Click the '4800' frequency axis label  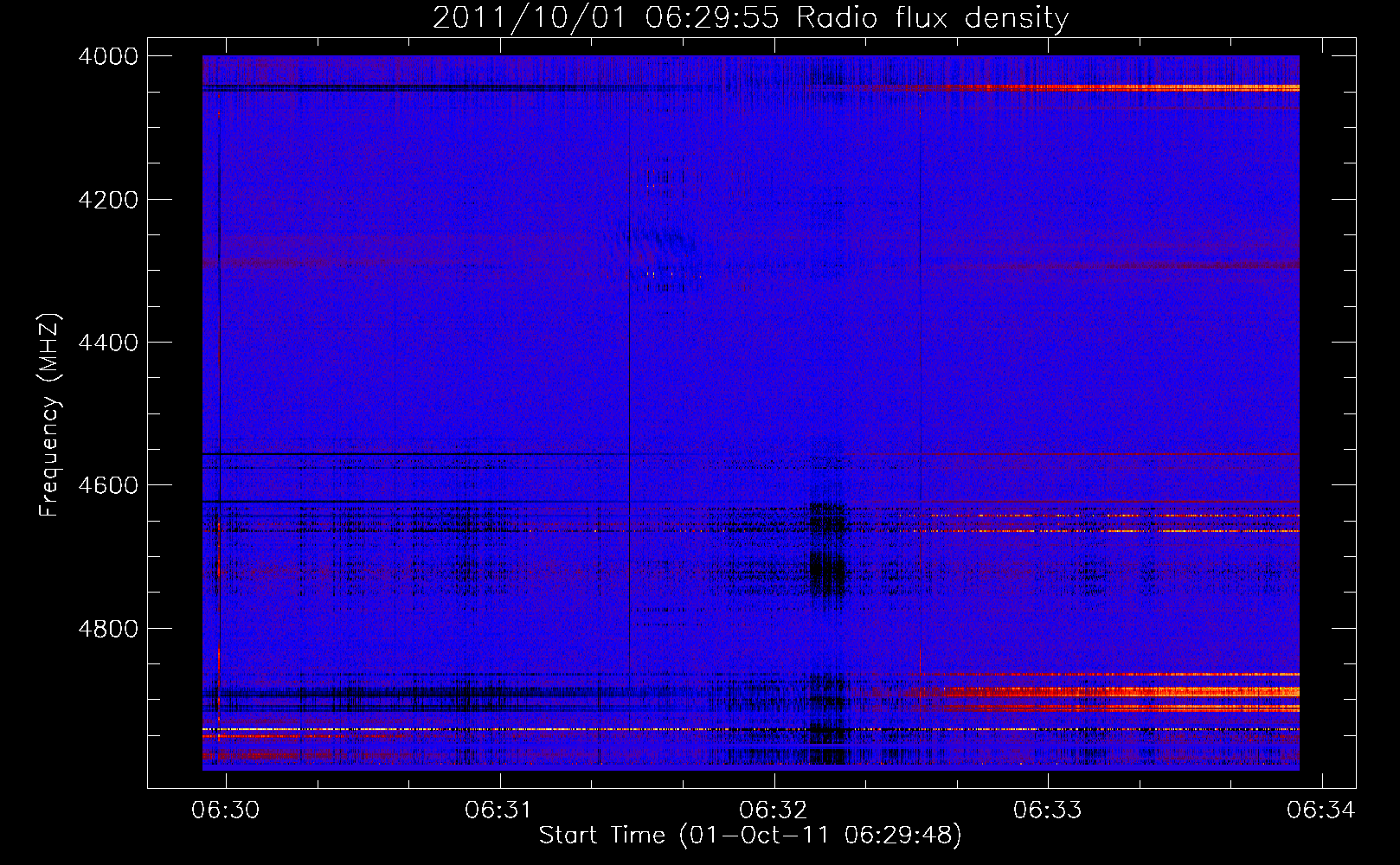click(x=108, y=629)
